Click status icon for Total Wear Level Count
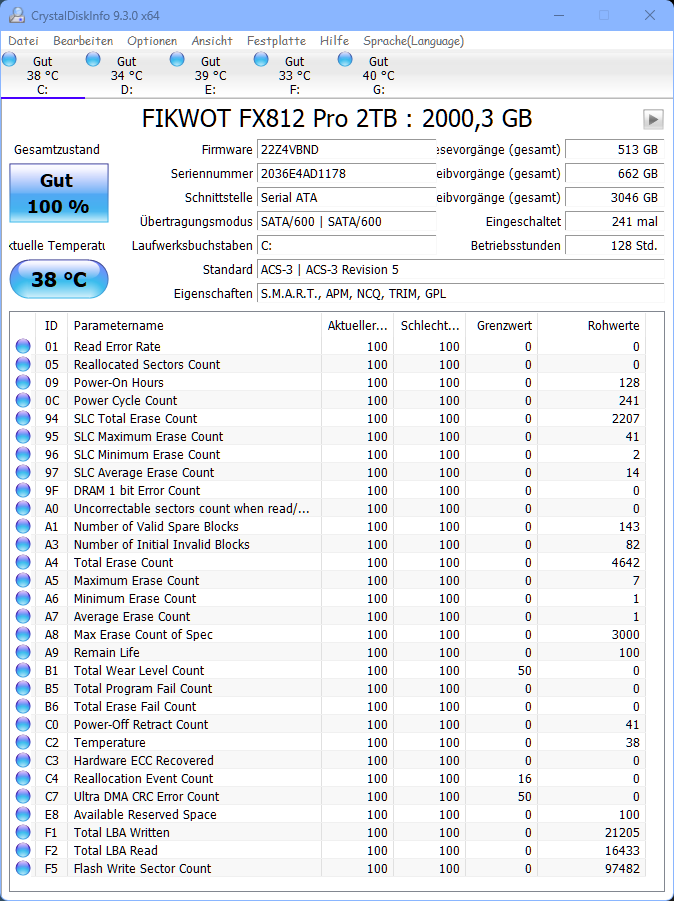Viewport: 674px width, 901px height. coord(23,670)
